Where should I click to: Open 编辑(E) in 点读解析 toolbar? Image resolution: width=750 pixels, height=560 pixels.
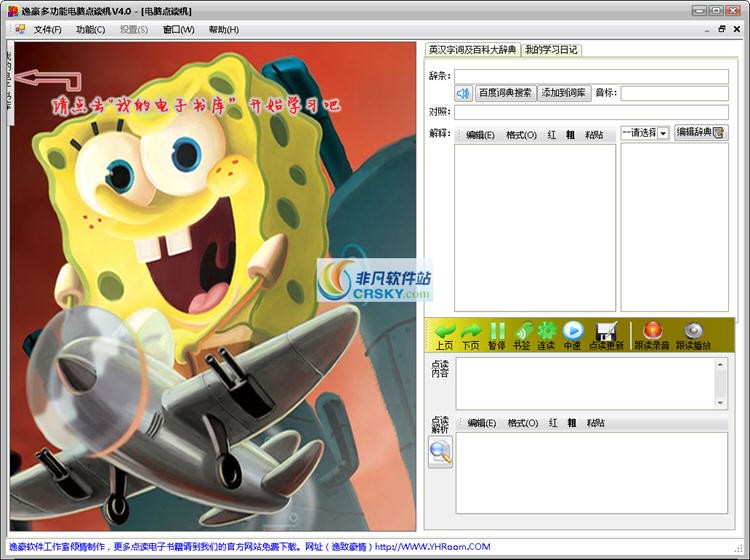pos(482,423)
